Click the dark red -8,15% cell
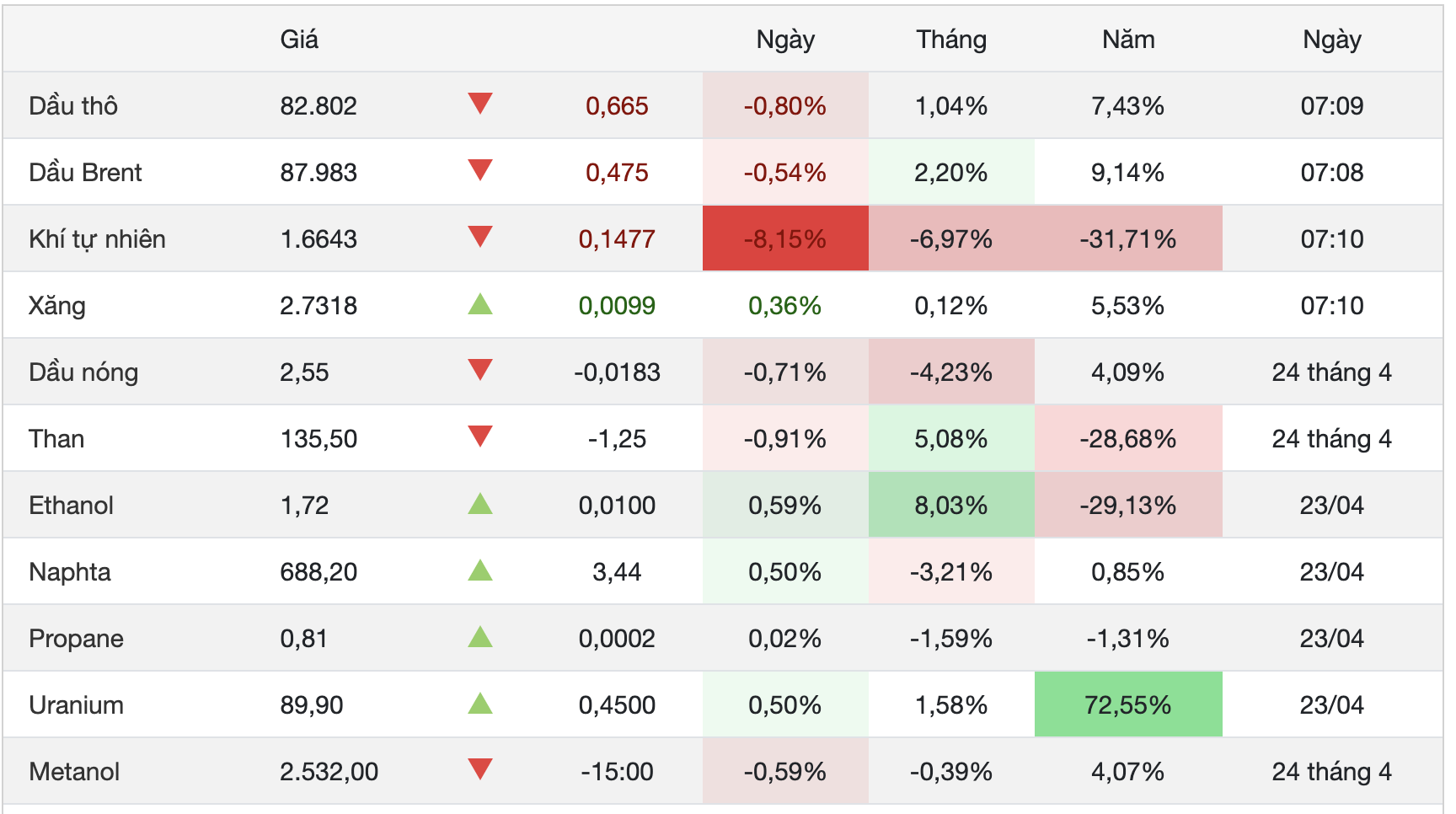This screenshot has width=1456, height=814. tap(785, 238)
